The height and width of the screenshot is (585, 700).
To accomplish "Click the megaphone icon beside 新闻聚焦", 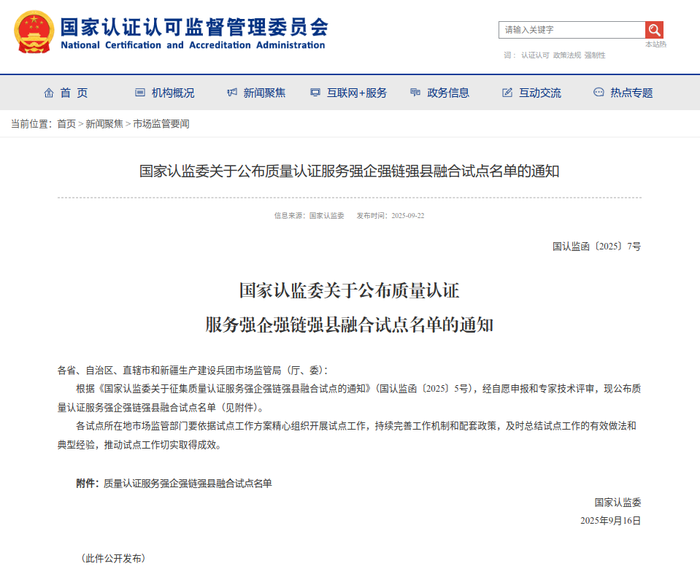I will pos(232,93).
